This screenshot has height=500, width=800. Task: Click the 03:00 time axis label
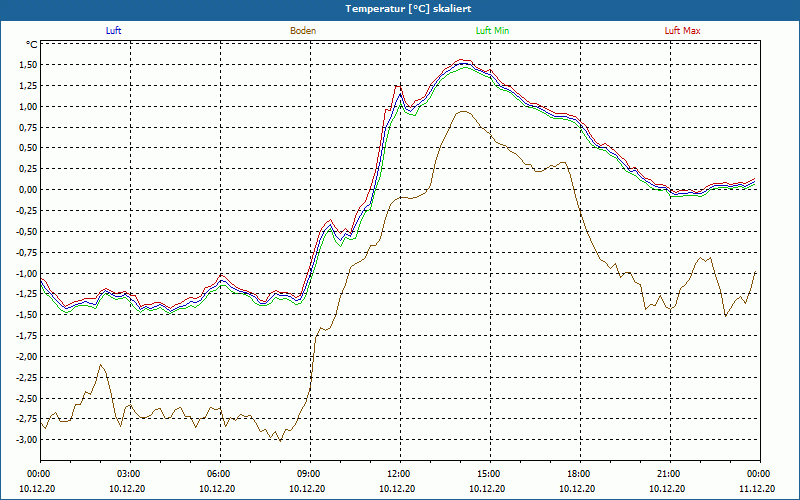pyautogui.click(x=130, y=474)
